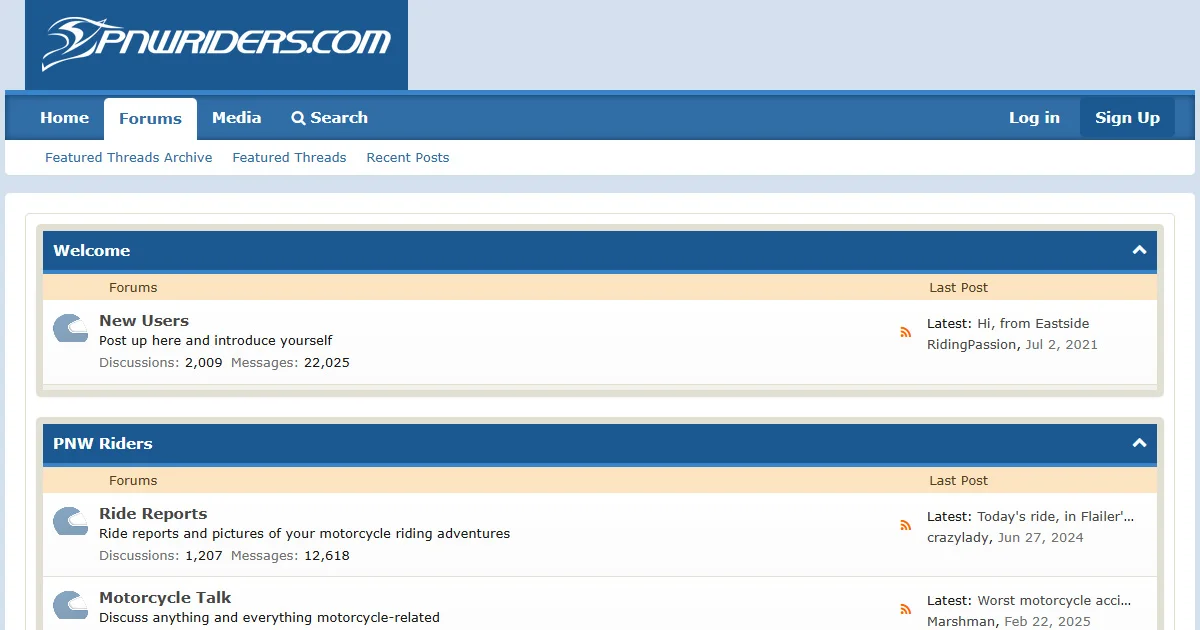Open Featured Threads Archive link

(128, 157)
